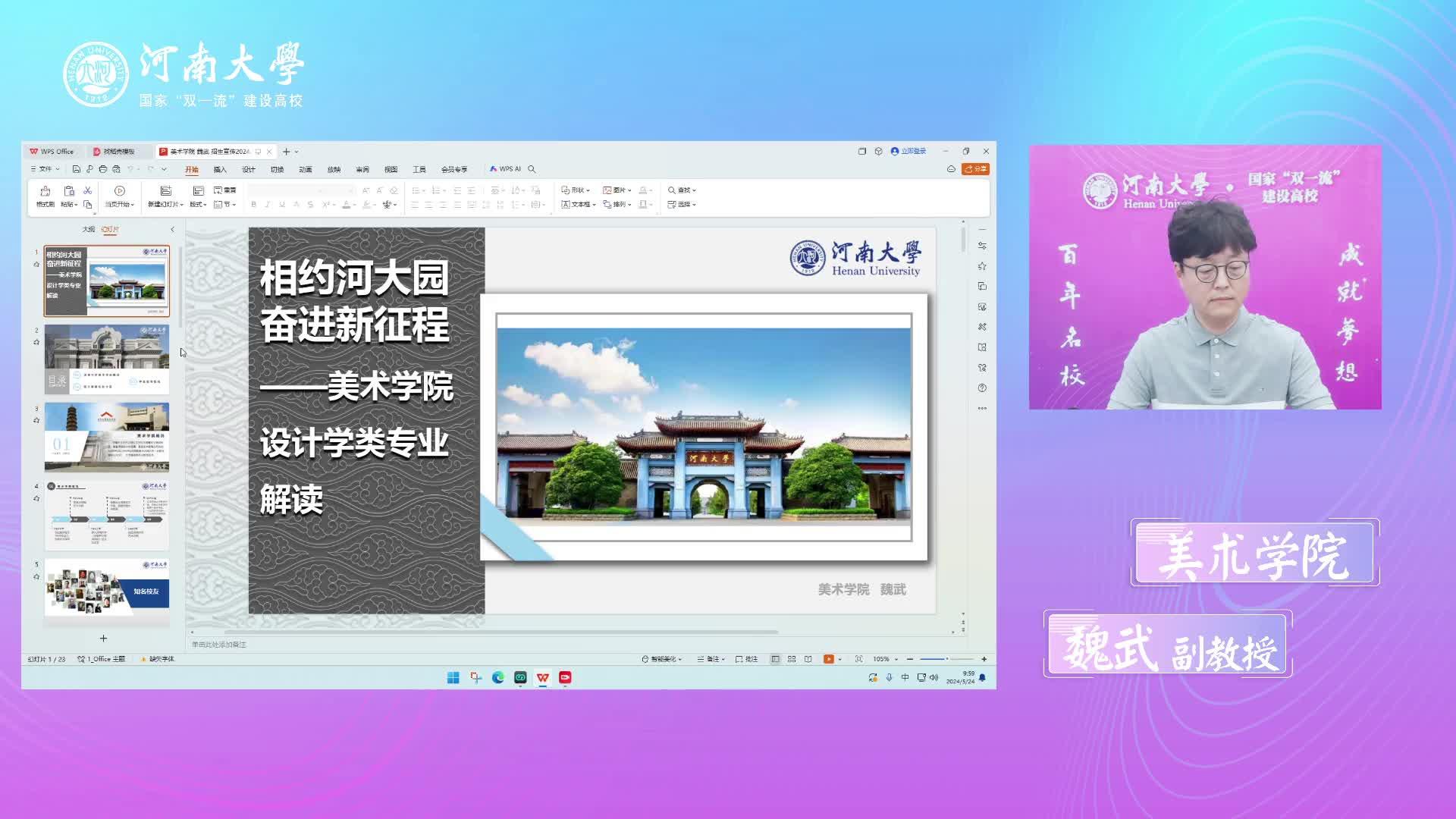
Task: Click the orange Share (分享) button
Action: (975, 169)
